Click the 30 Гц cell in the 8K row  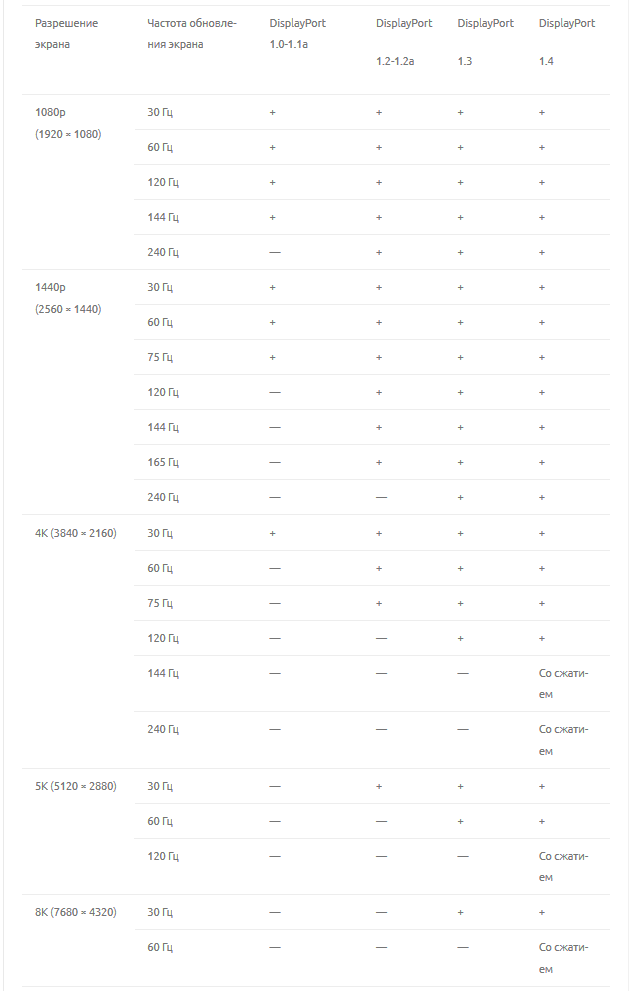pos(160,912)
